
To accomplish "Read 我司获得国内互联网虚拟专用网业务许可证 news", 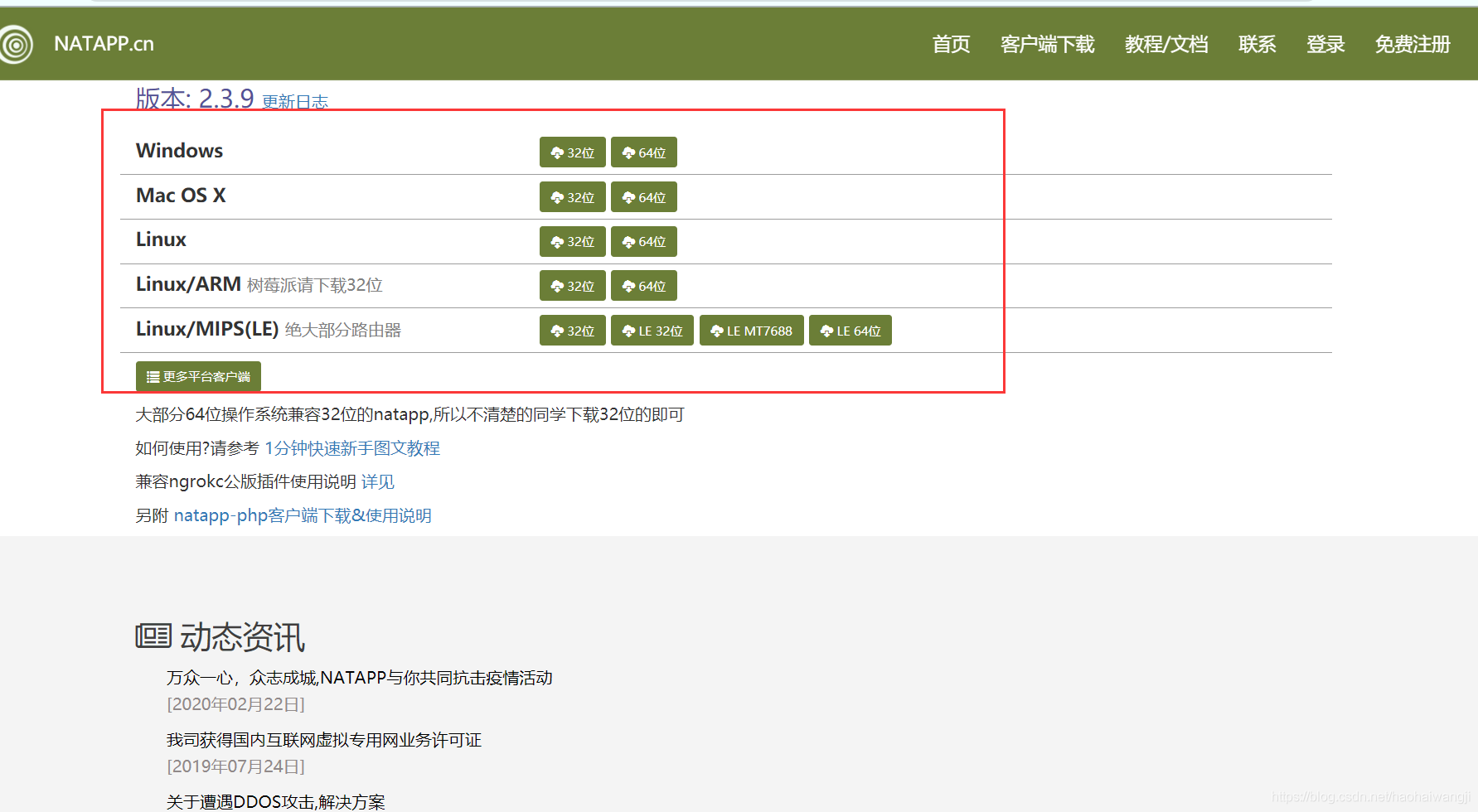I will point(324,740).
